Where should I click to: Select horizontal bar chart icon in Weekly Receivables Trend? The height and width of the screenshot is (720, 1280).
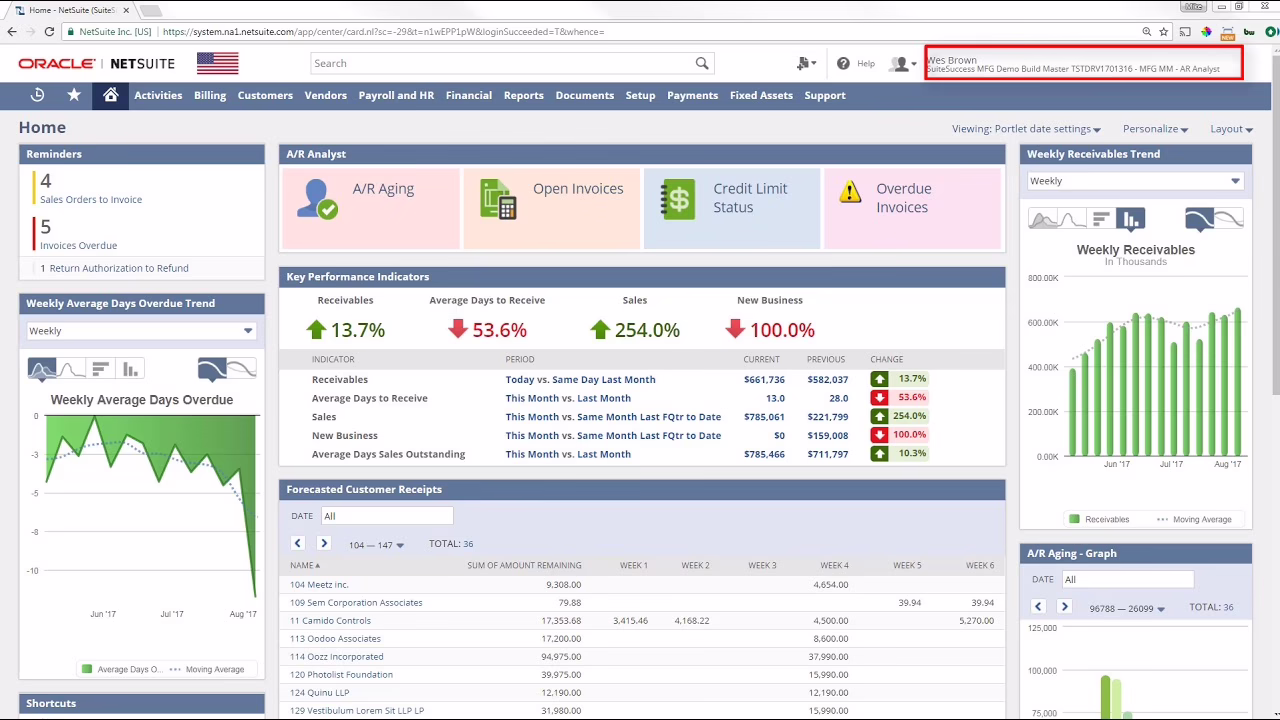[1101, 219]
